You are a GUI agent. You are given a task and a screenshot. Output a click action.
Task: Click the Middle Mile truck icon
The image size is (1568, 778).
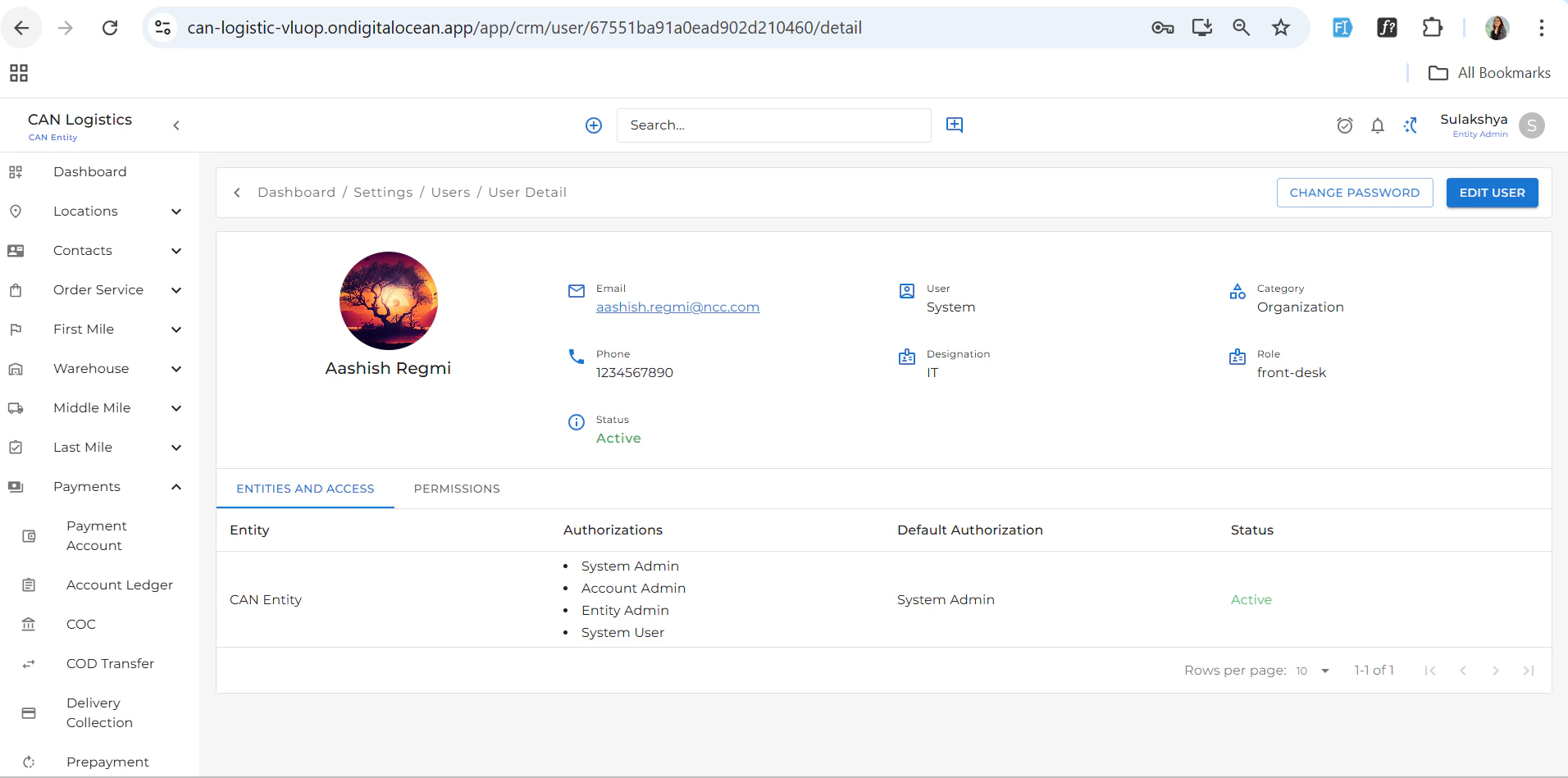point(16,408)
